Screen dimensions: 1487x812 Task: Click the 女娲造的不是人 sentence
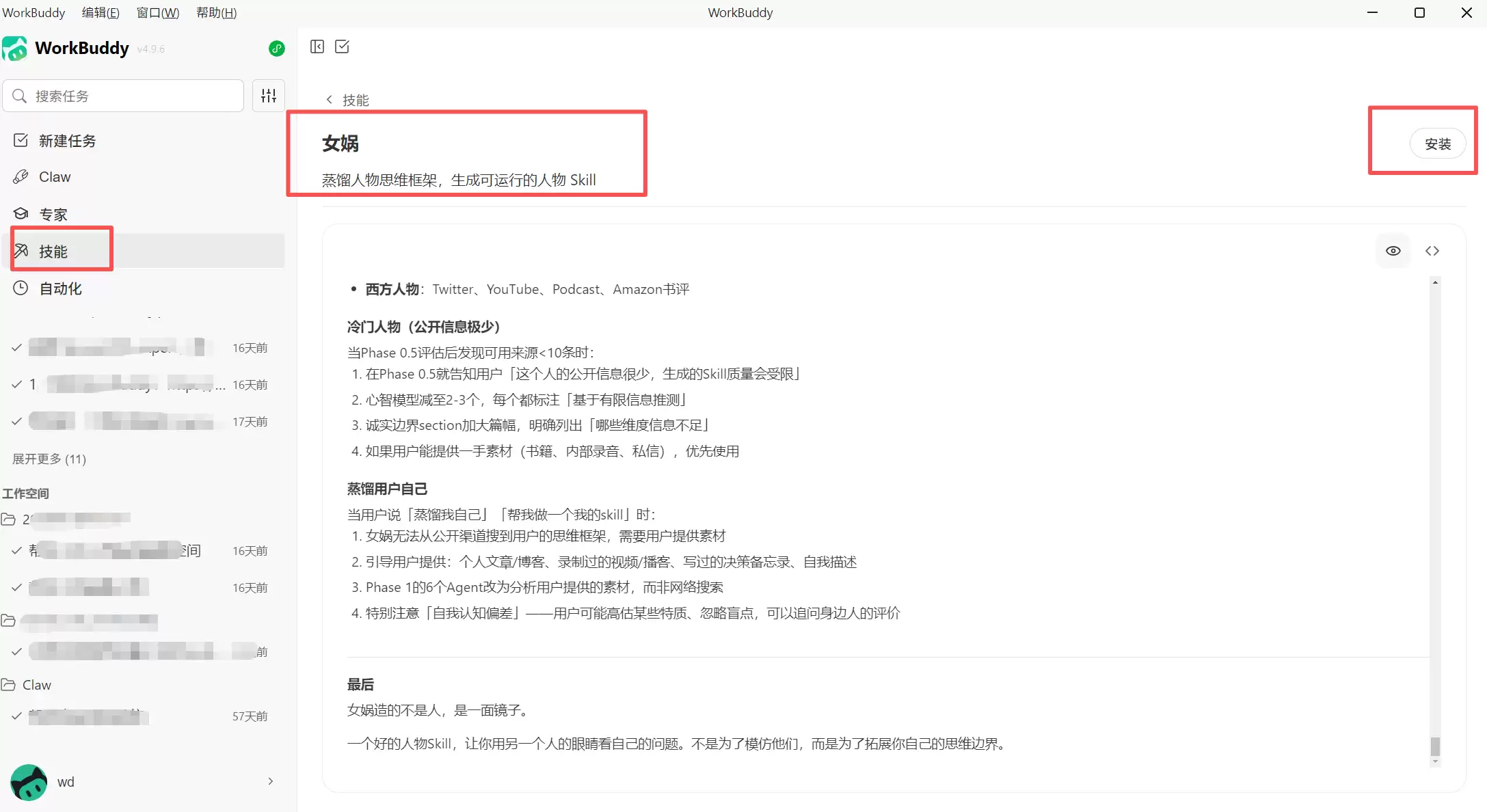440,710
